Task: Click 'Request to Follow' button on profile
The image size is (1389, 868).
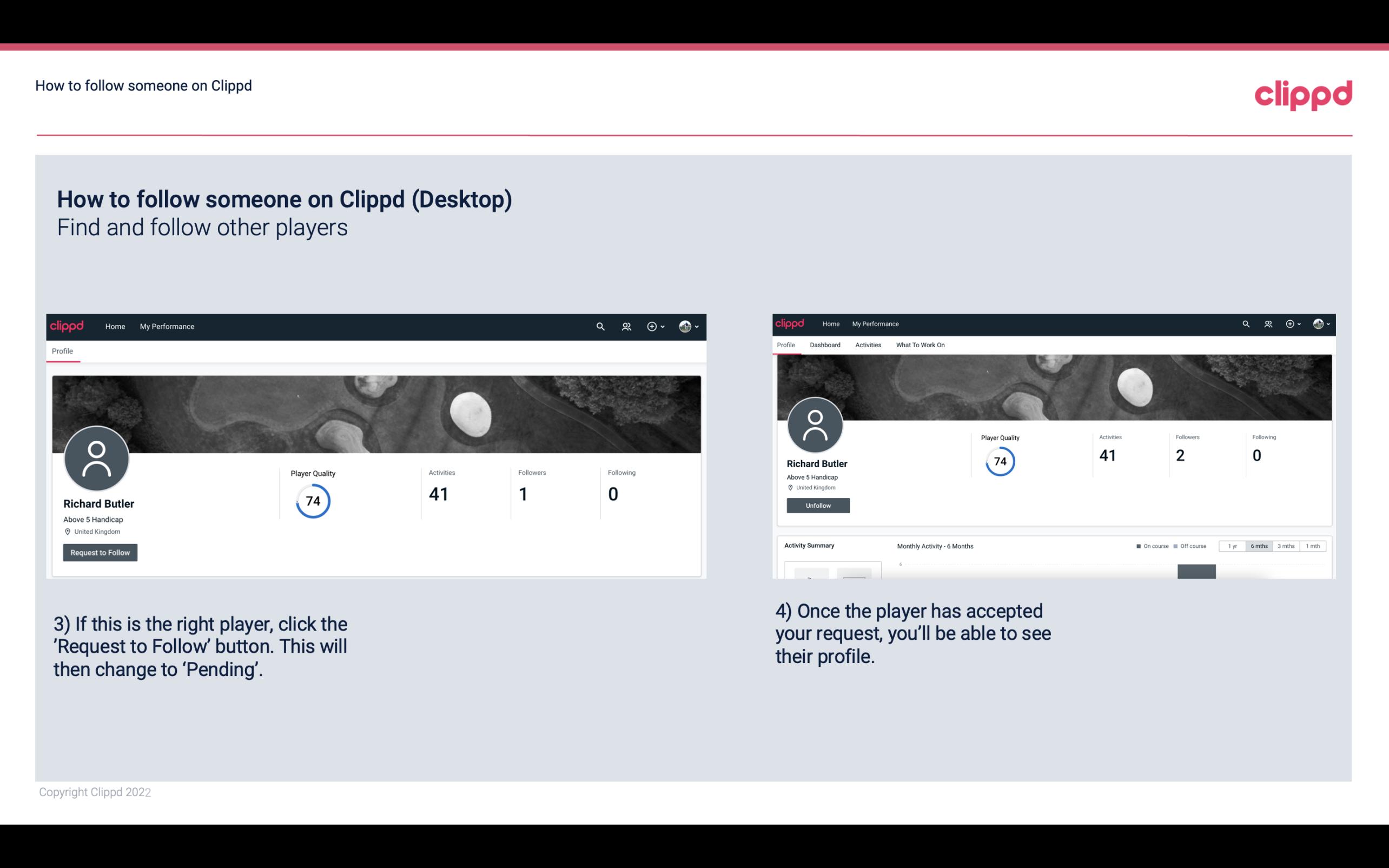Action: pyautogui.click(x=100, y=552)
